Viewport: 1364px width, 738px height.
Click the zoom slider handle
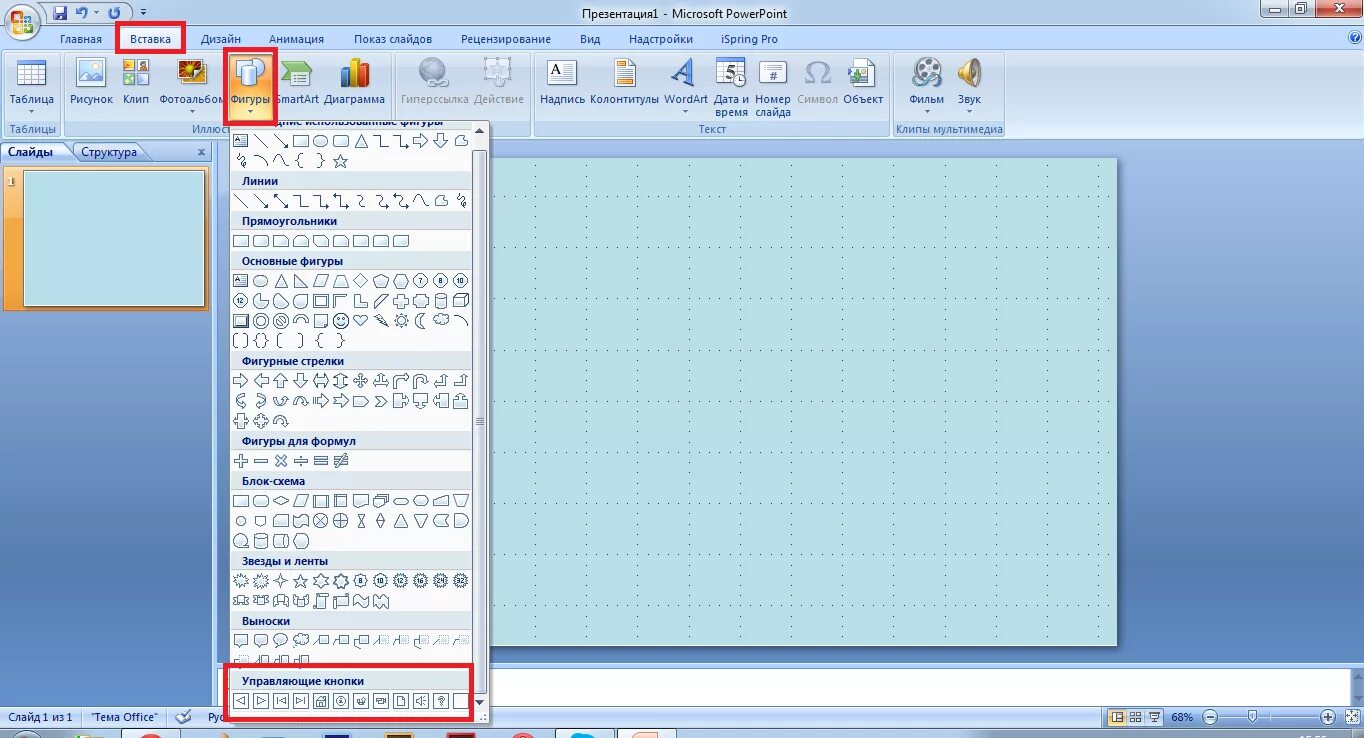point(1252,717)
